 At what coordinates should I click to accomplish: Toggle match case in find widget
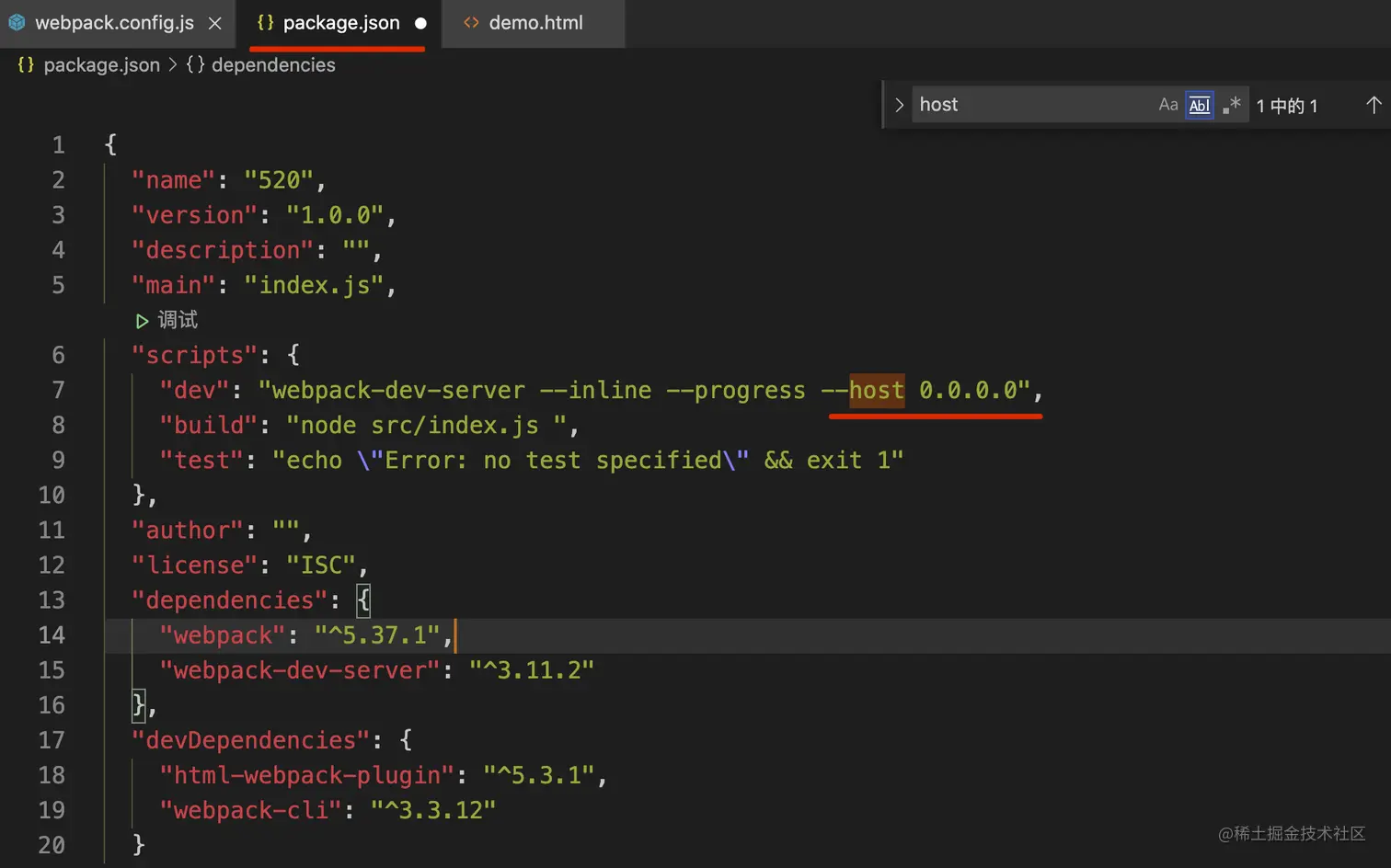point(1168,105)
